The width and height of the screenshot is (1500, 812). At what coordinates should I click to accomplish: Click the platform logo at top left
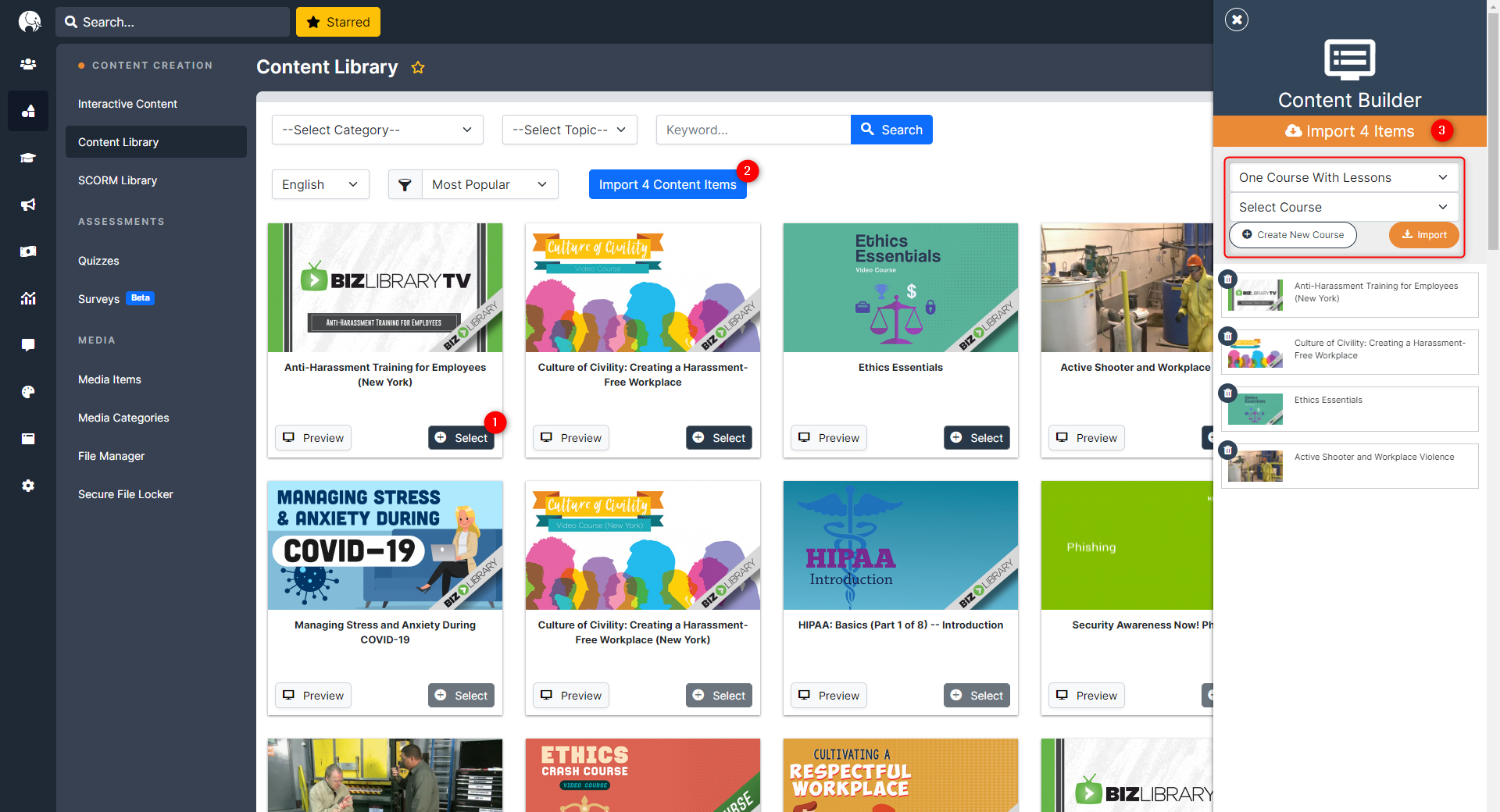point(29,21)
